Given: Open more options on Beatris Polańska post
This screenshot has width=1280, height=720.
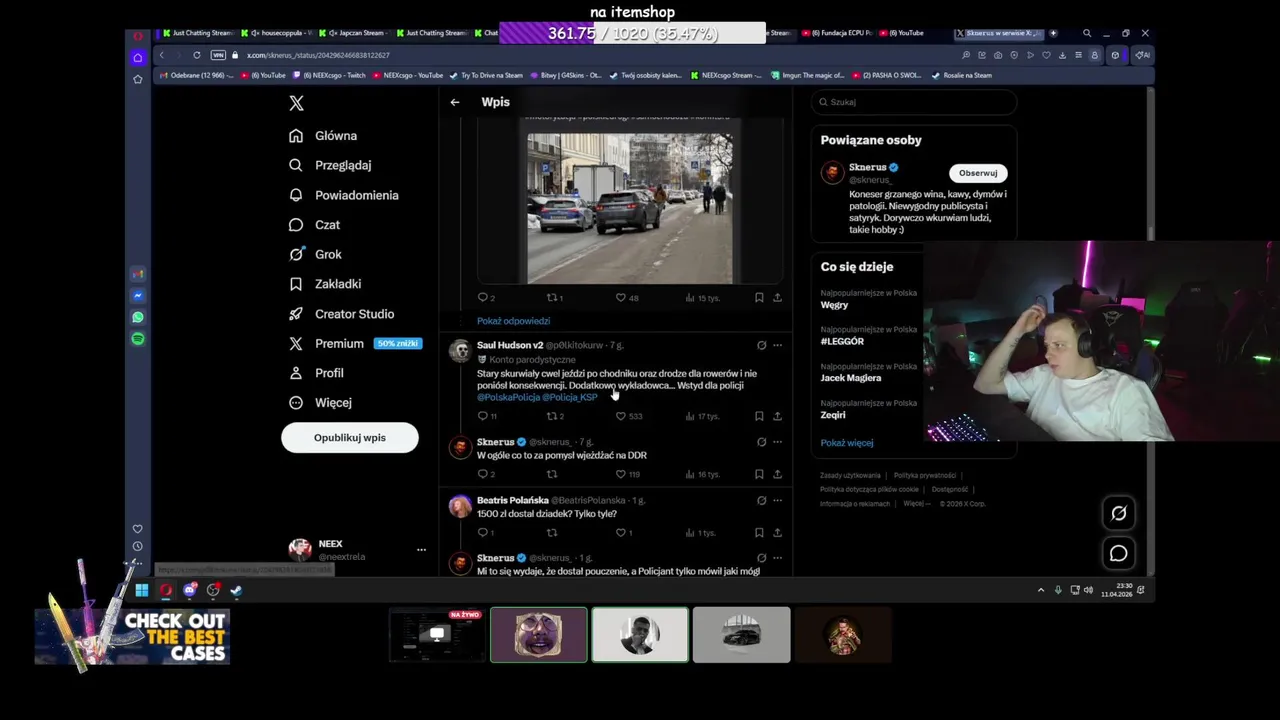Looking at the screenshot, I should 777,500.
